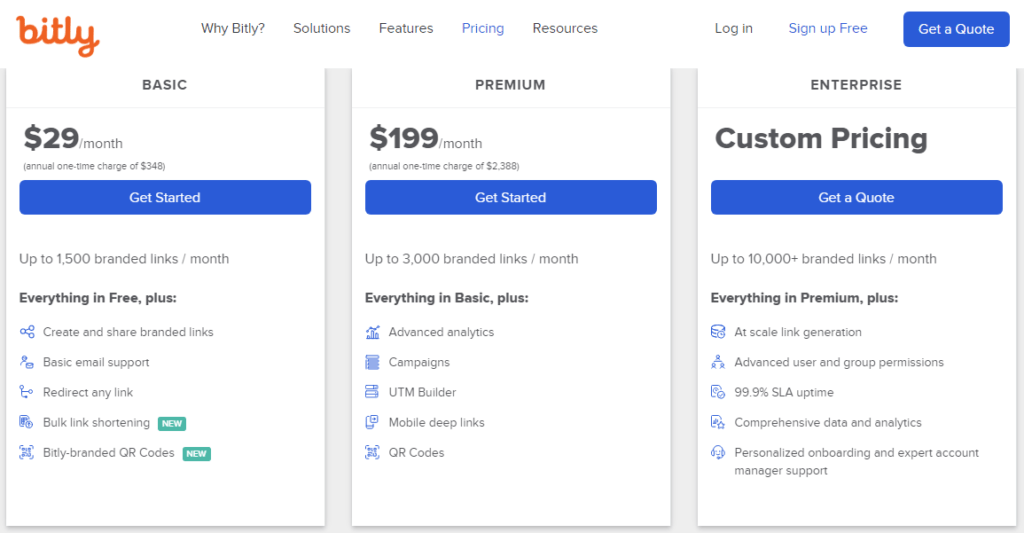Image resolution: width=1024 pixels, height=533 pixels.
Task: Click the Sign up Free link
Action: (x=828, y=28)
